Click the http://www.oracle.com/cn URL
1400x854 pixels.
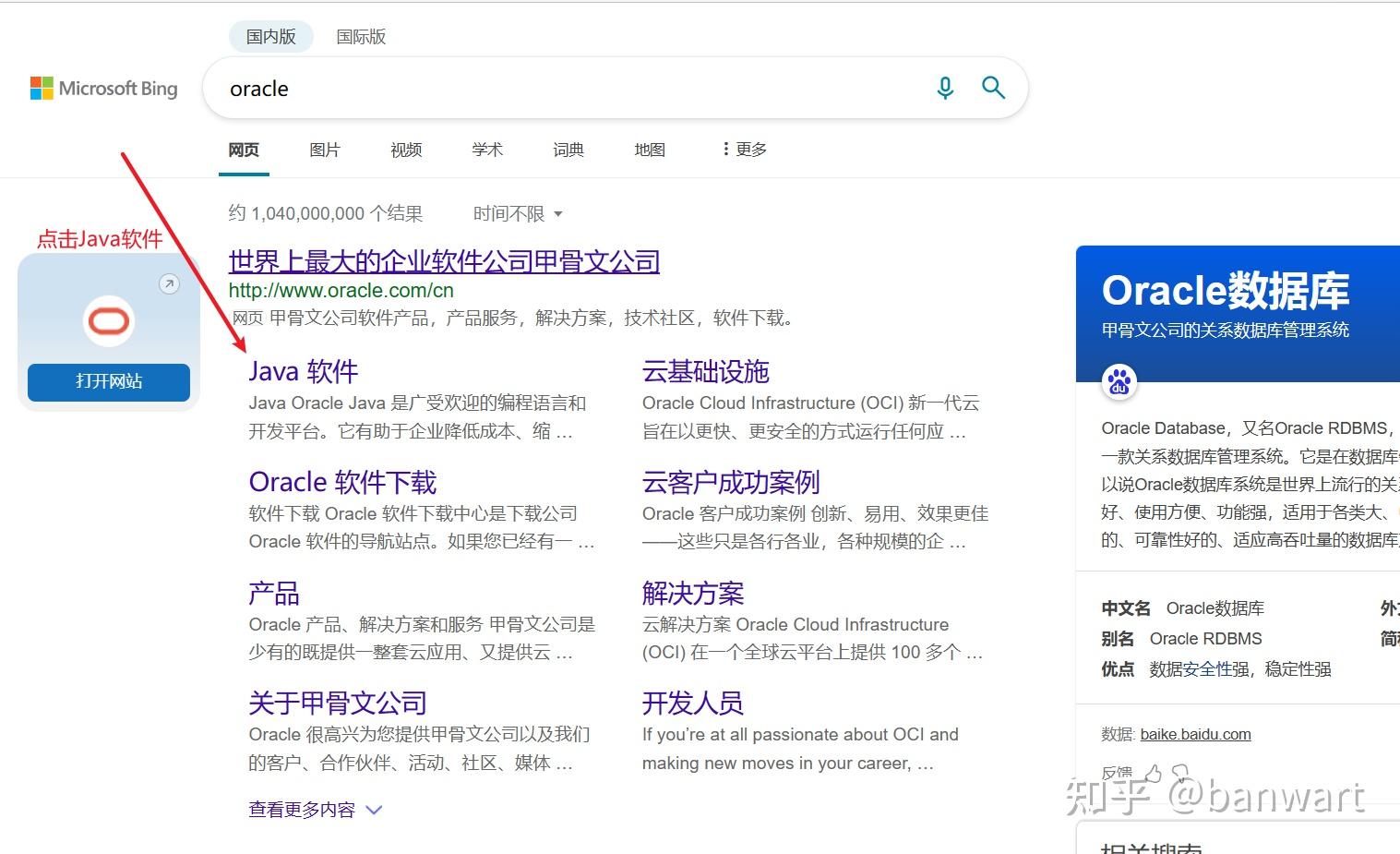[341, 290]
